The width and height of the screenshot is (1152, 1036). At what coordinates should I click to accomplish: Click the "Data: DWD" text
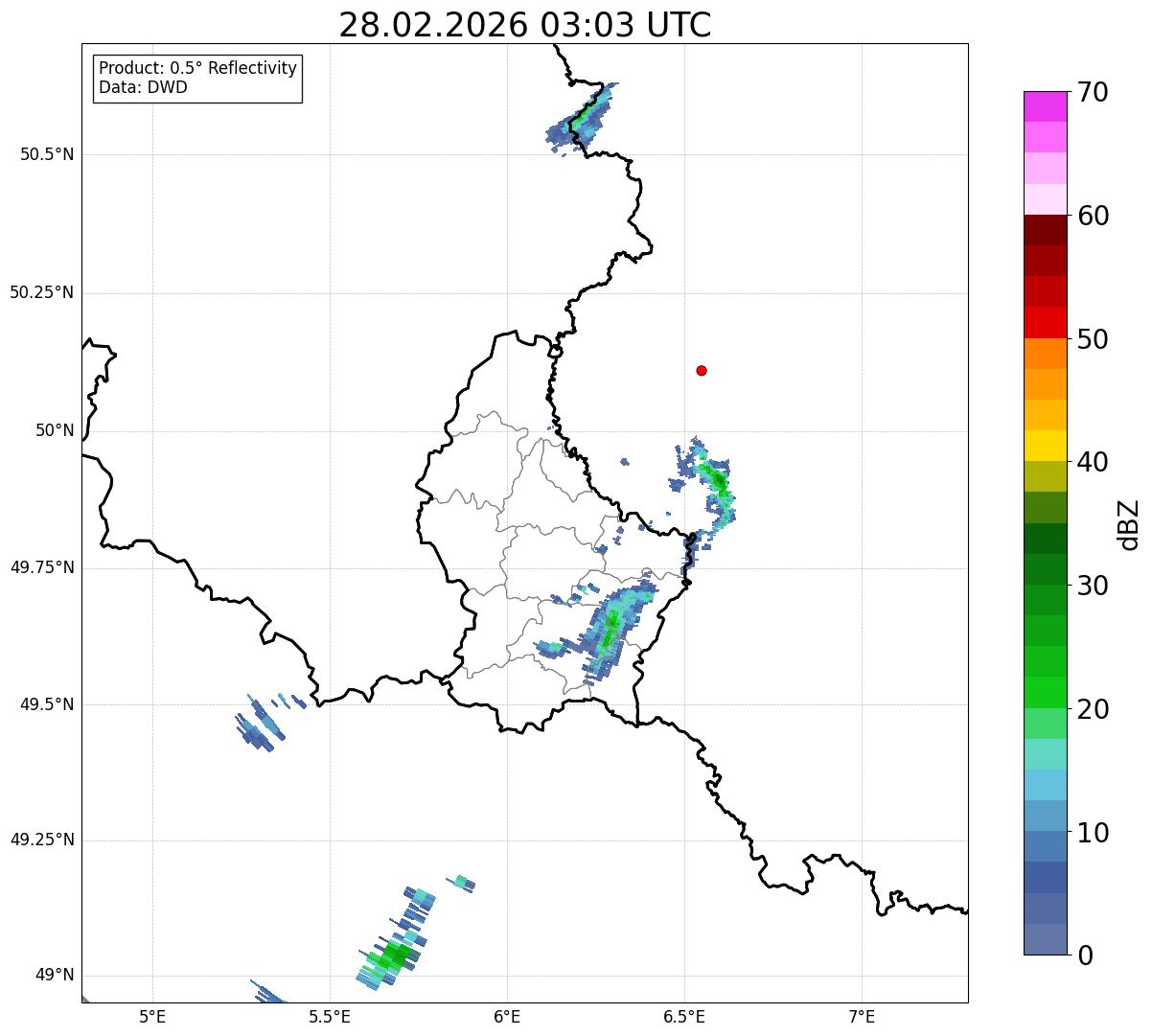coord(143,87)
